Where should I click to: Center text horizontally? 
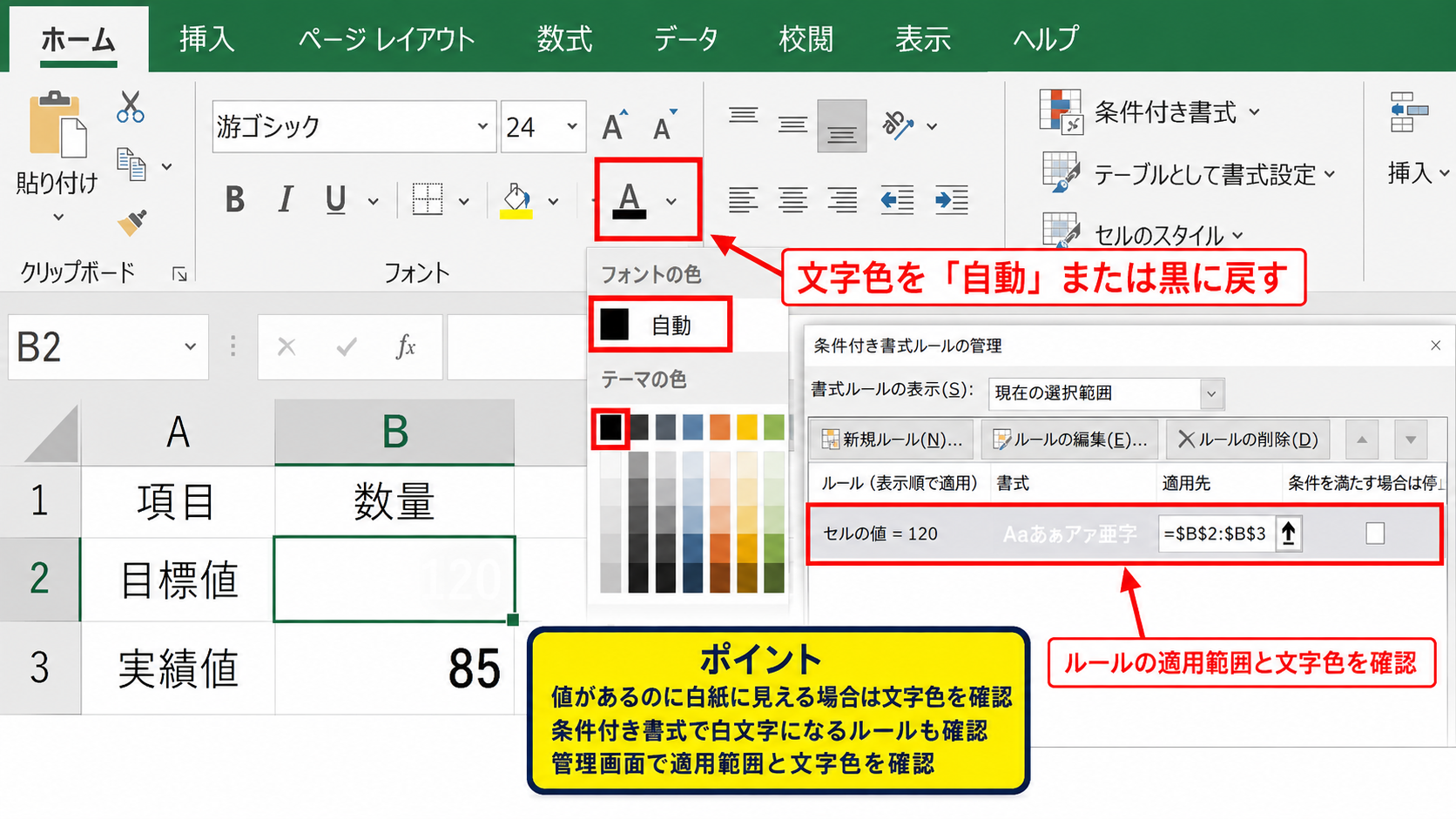(792, 200)
